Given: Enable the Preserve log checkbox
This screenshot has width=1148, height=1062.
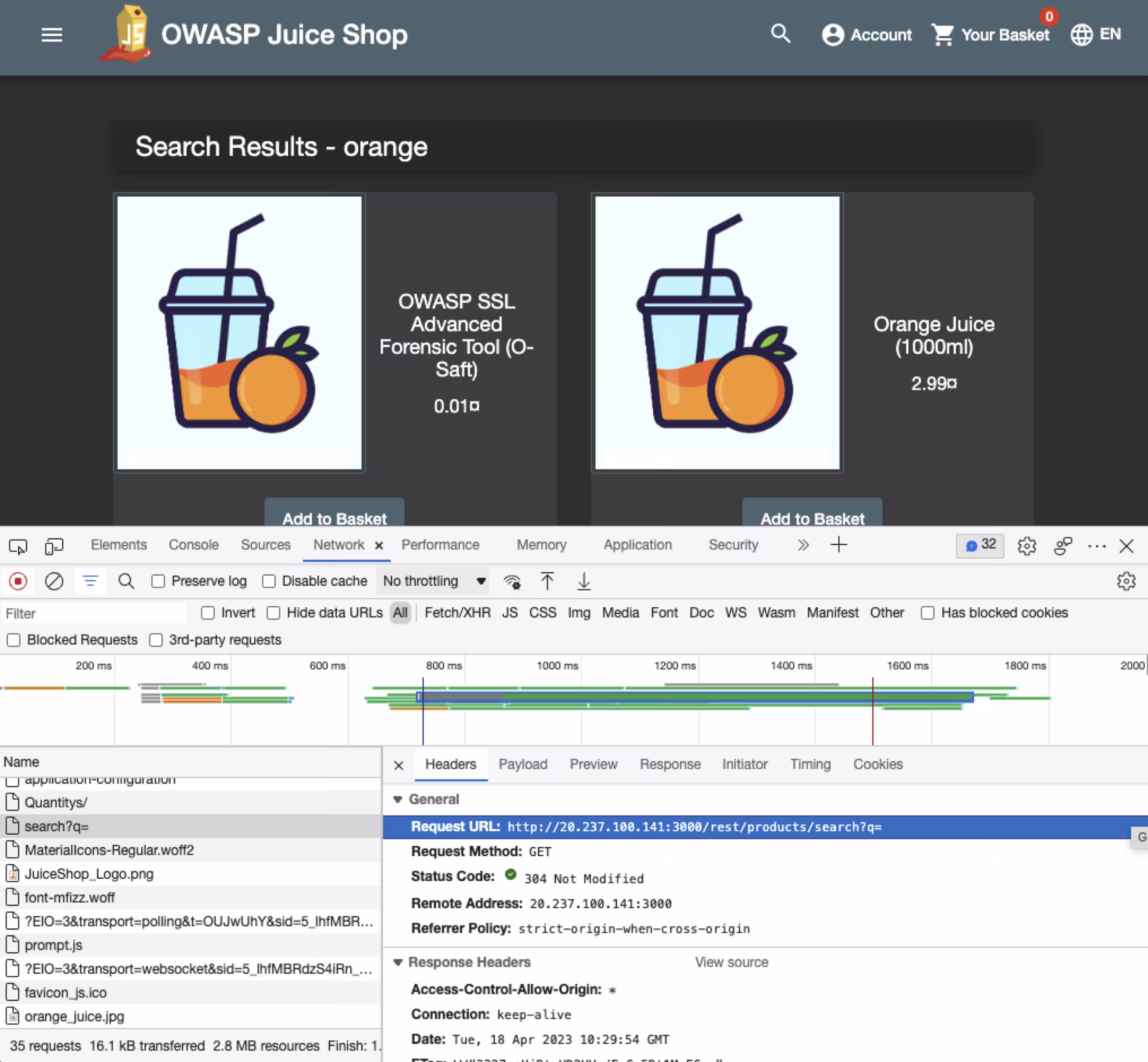Looking at the screenshot, I should coord(158,581).
